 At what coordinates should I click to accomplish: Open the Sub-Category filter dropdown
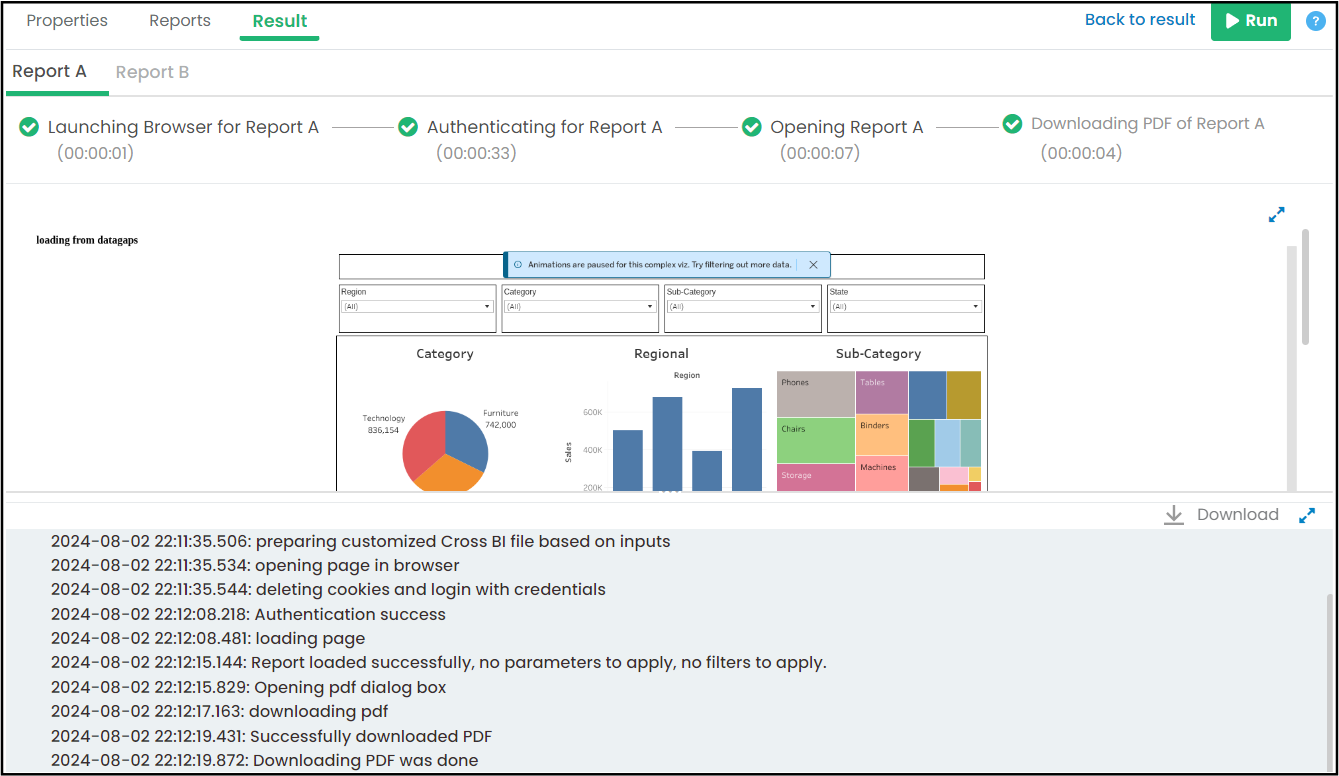(743, 307)
